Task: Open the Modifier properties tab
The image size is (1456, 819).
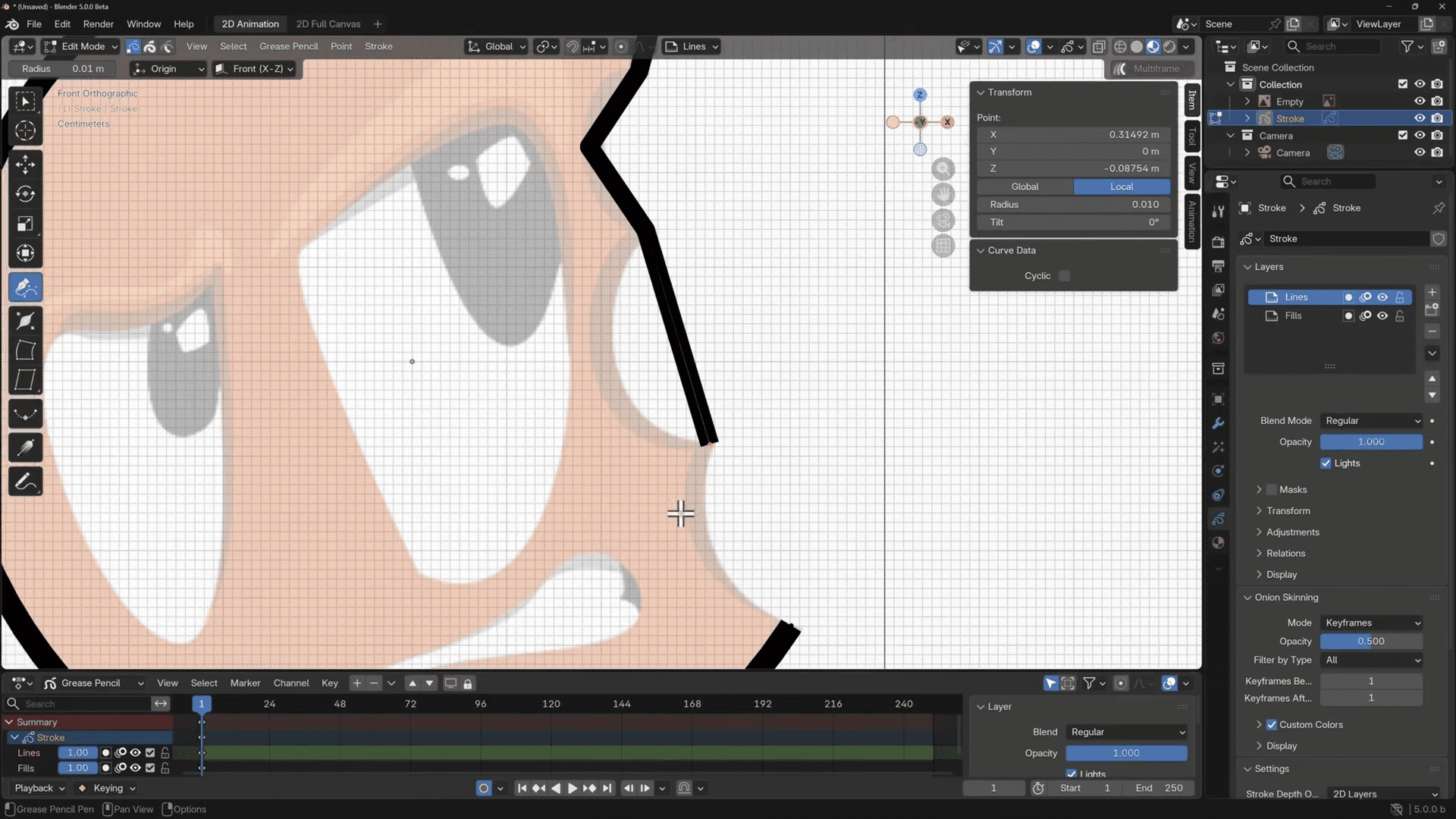Action: click(1219, 422)
